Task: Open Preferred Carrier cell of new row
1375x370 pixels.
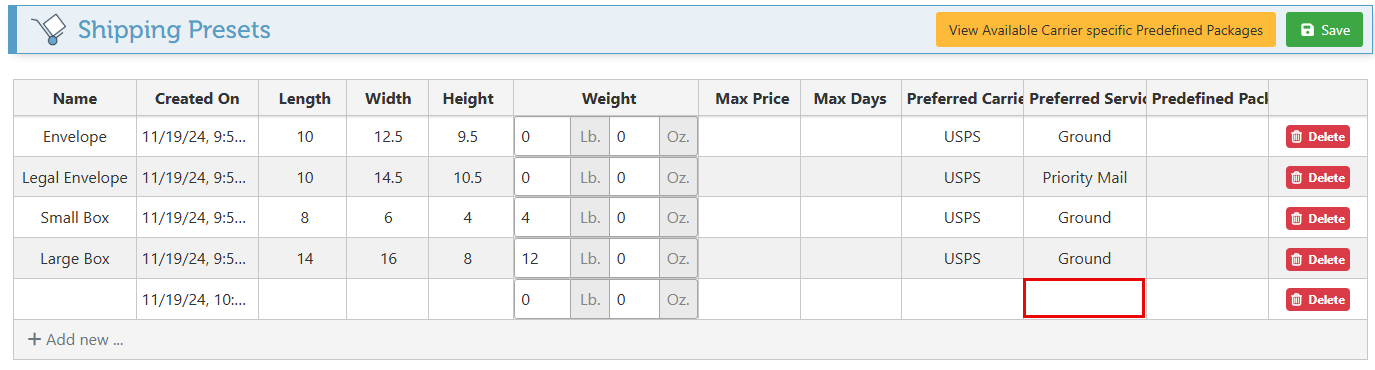Action: tap(962, 299)
